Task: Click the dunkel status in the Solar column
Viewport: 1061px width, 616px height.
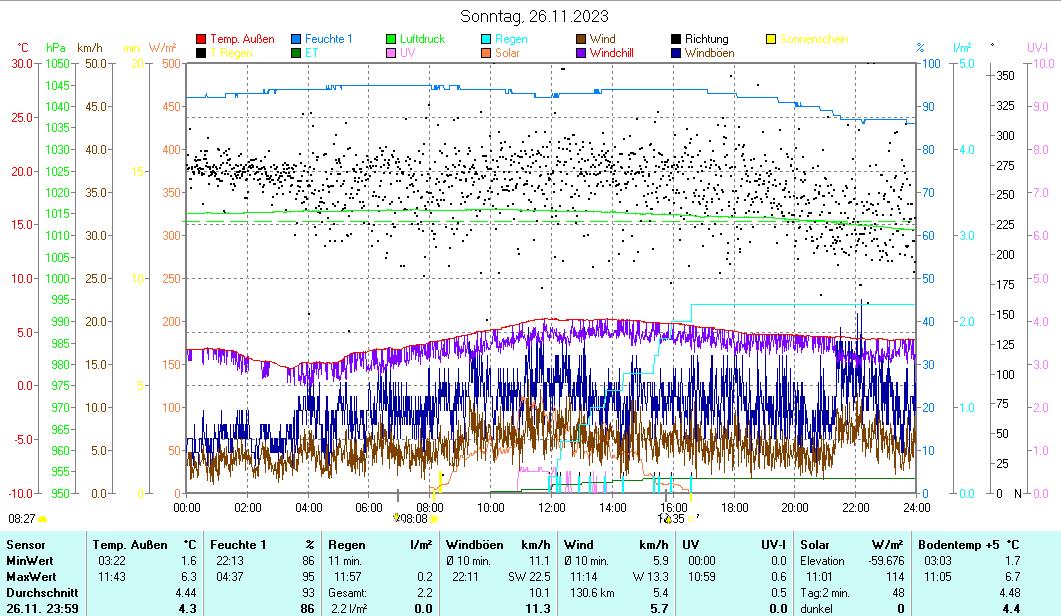Action: coord(816,609)
